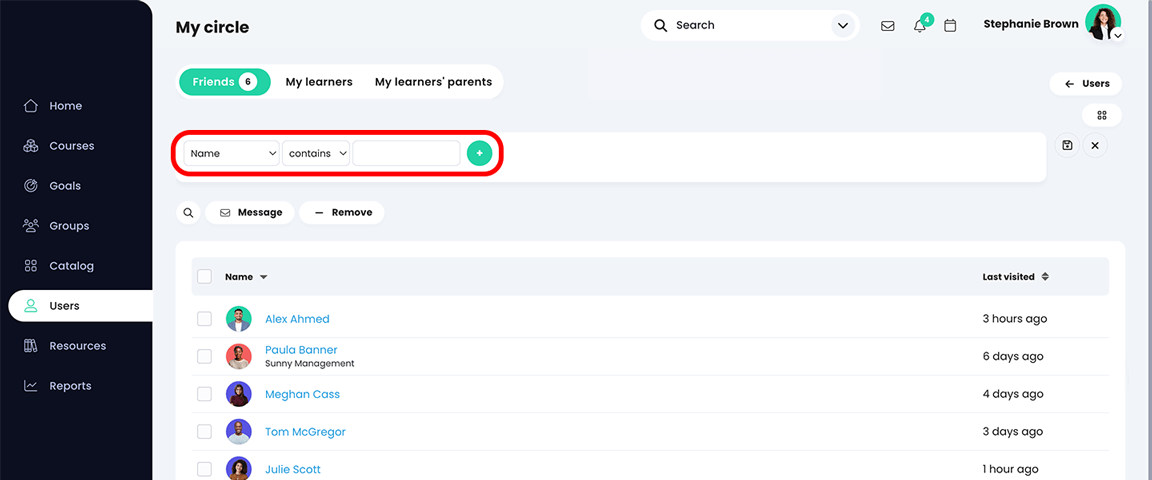Sort by Name column arrow

[x=264, y=277]
